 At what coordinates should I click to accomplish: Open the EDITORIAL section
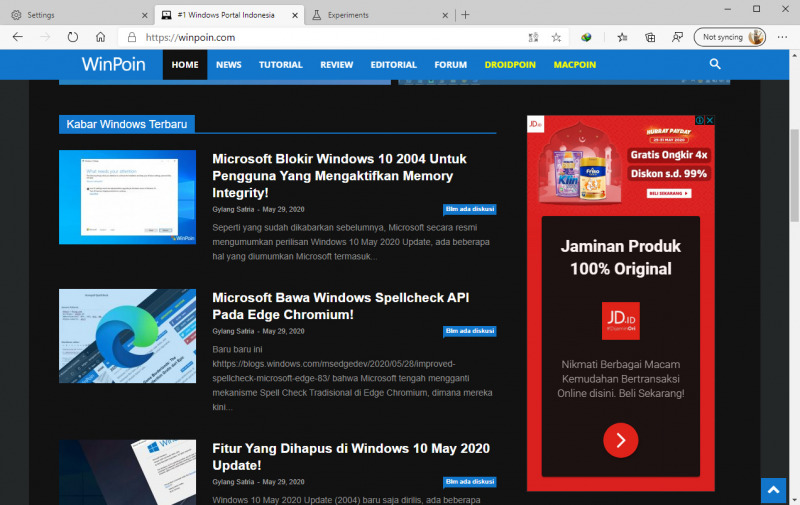tap(393, 65)
